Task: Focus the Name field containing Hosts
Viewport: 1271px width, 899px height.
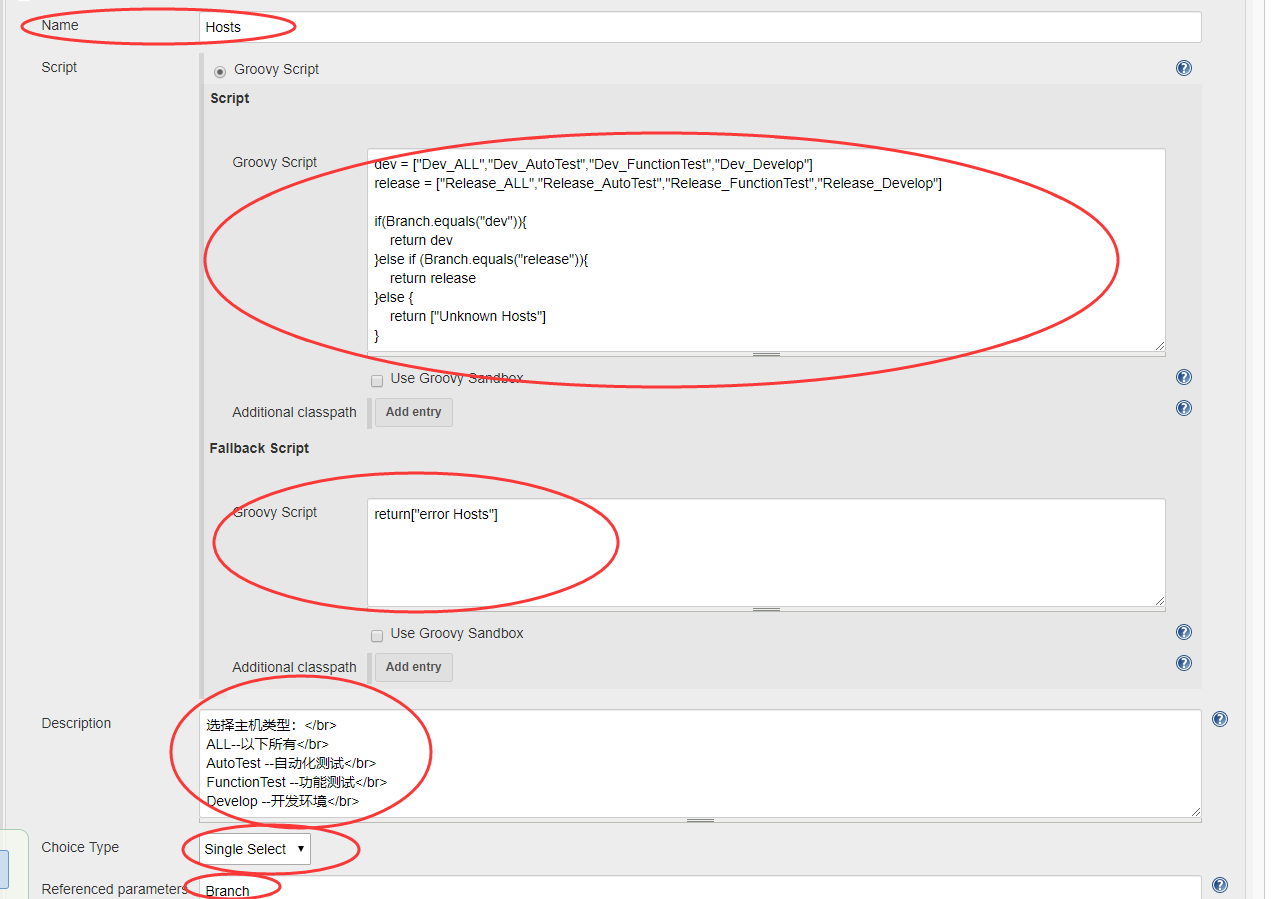Action: [700, 27]
